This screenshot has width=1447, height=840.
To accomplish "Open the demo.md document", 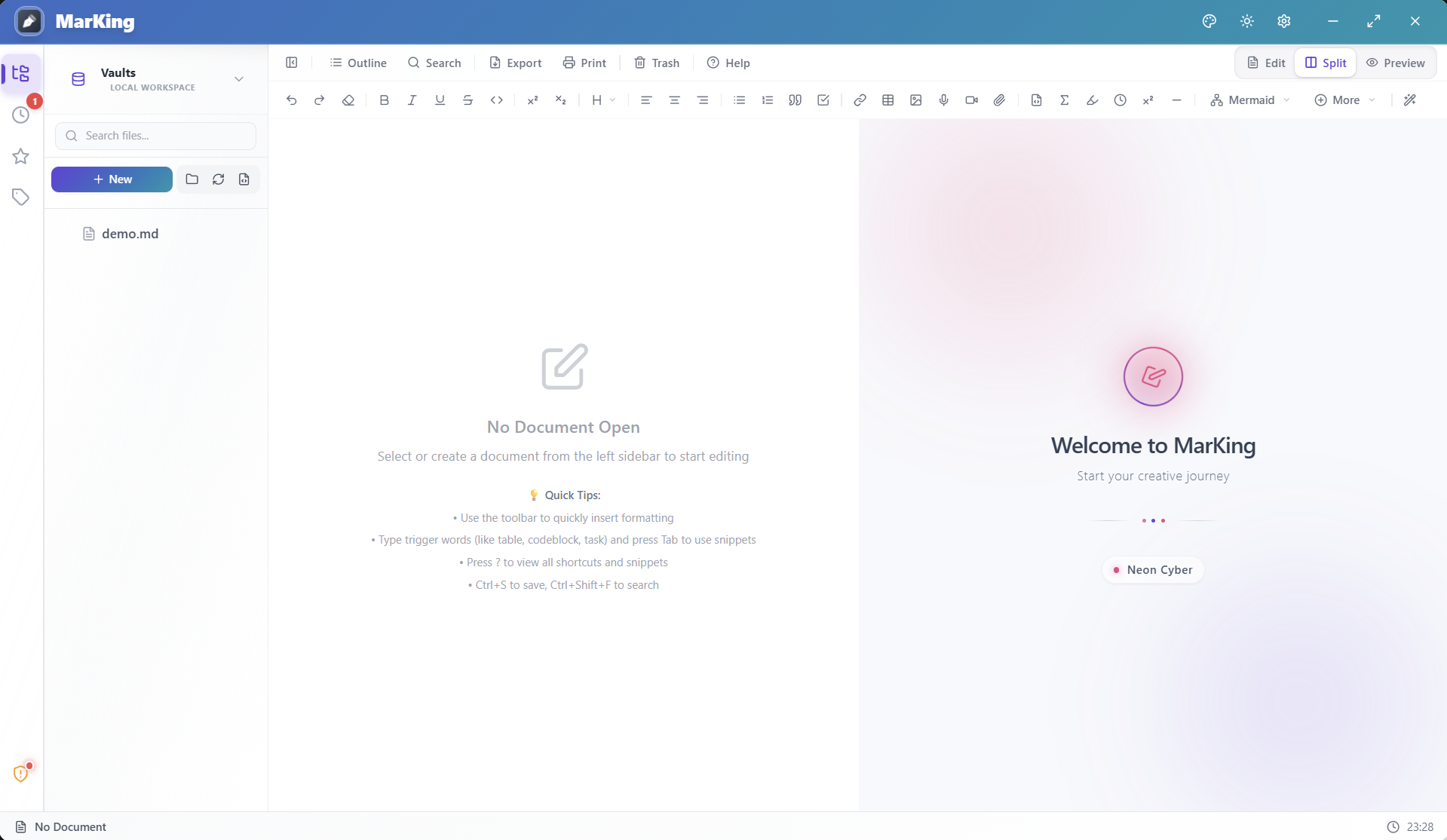I will [130, 234].
